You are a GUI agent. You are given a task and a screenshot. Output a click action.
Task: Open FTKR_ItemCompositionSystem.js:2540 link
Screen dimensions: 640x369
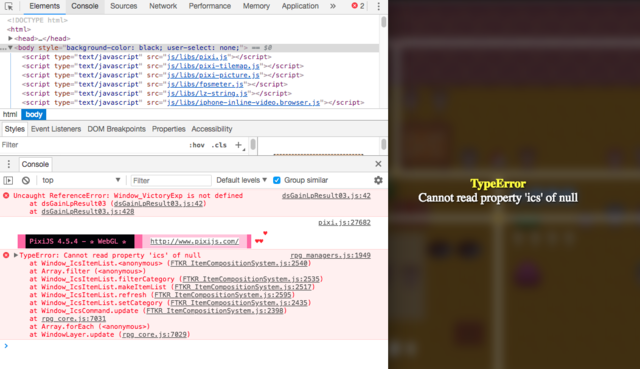[x=239, y=263]
